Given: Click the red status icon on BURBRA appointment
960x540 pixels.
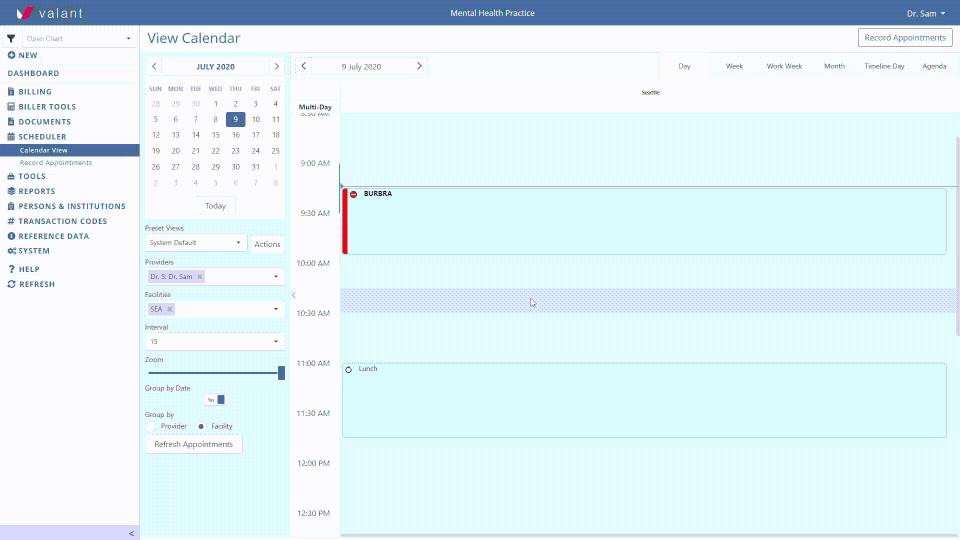Looking at the screenshot, I should click(353, 194).
